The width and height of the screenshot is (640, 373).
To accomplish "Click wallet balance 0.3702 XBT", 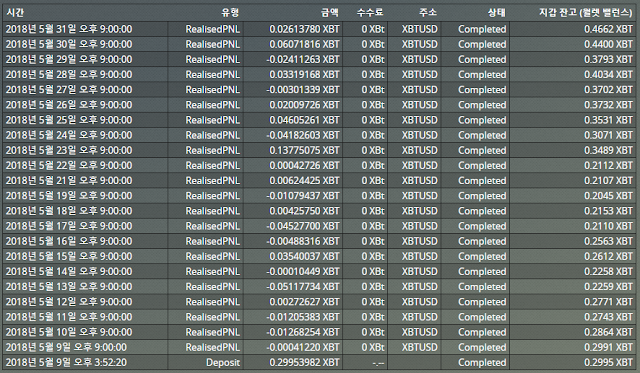I will pos(609,89).
